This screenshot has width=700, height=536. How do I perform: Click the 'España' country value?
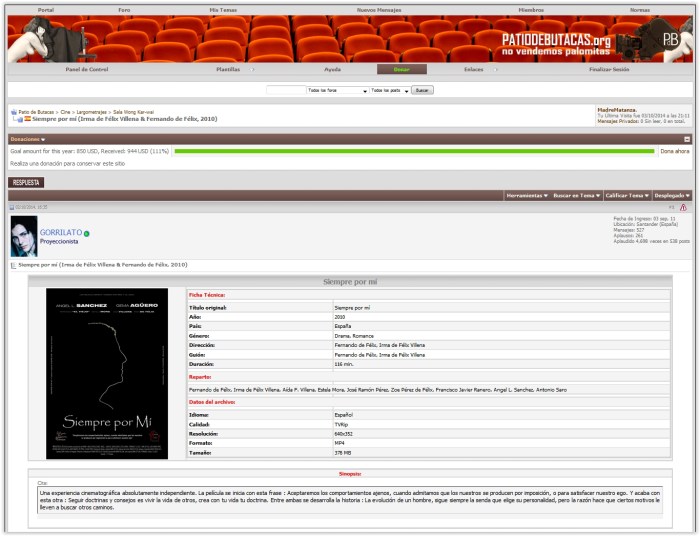342,327
